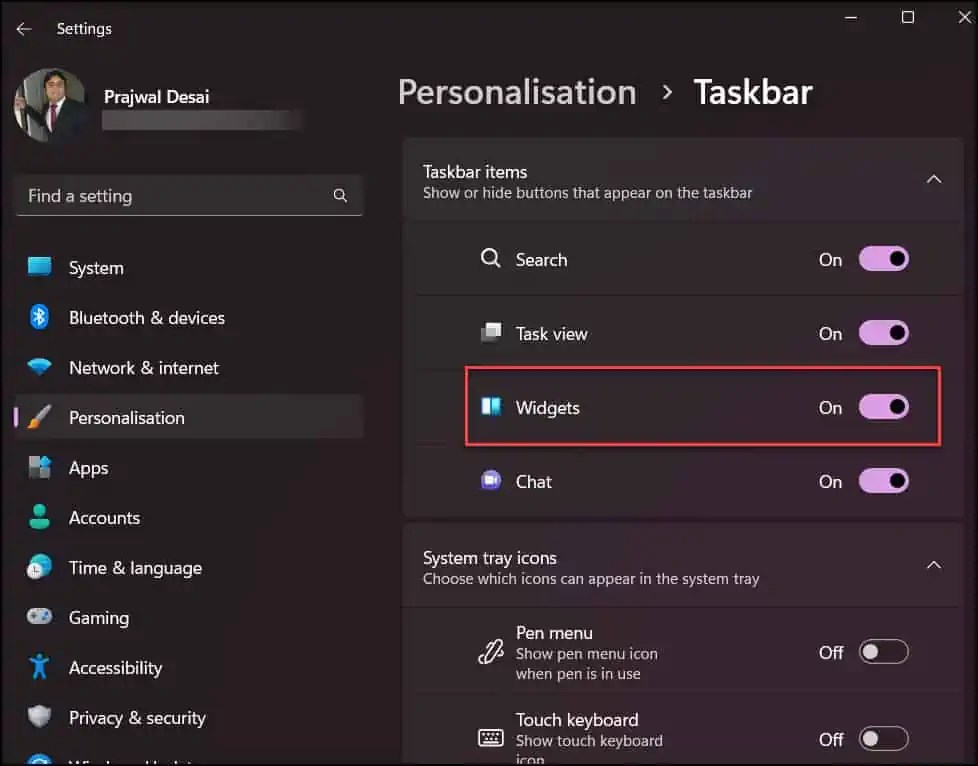Turn on the Touch keyboard toggle
This screenshot has width=978, height=766.
tap(884, 739)
